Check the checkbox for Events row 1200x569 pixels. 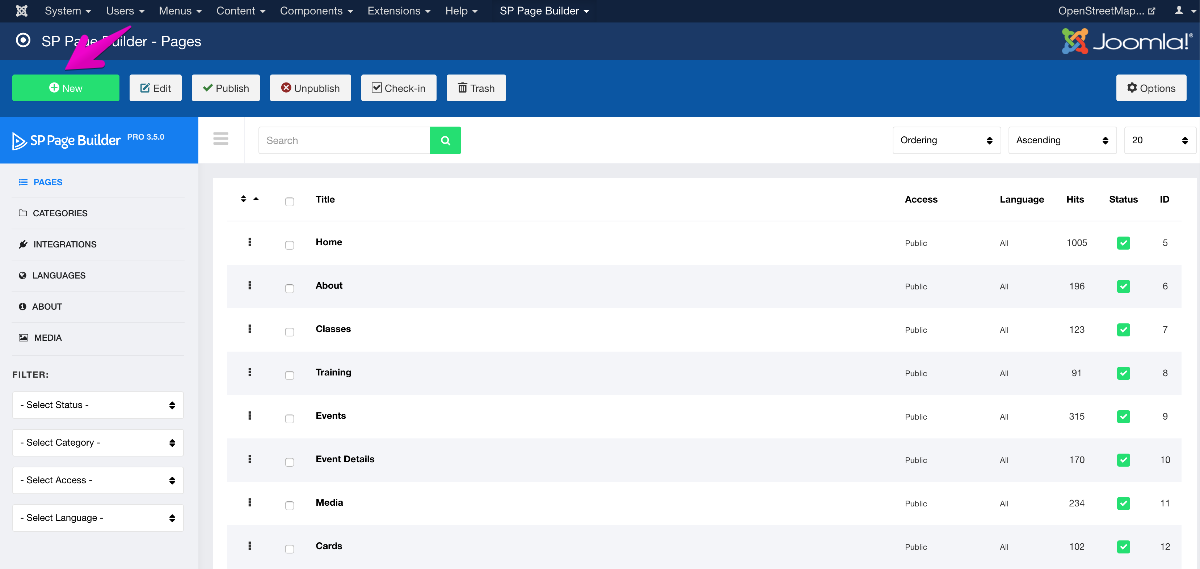[289, 418]
